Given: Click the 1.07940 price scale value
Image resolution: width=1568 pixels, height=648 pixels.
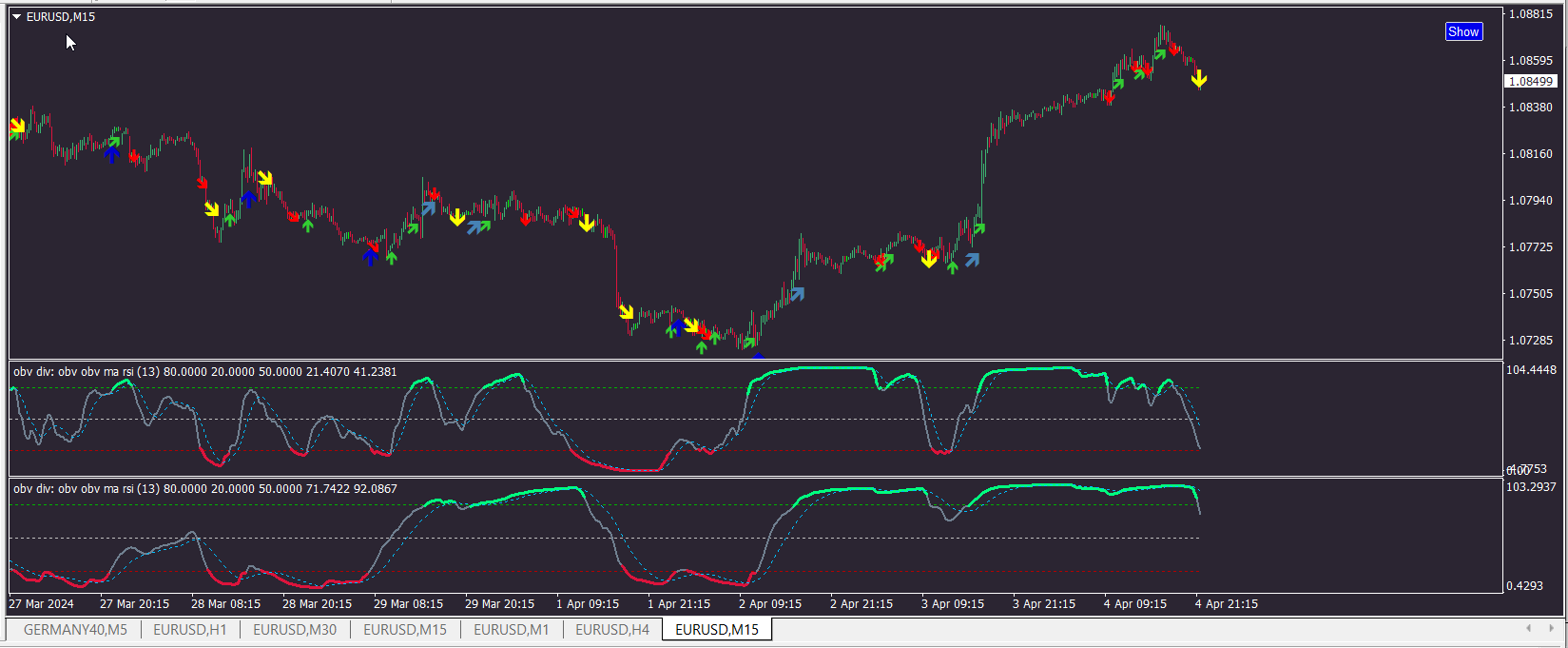Looking at the screenshot, I should click(x=1531, y=201).
